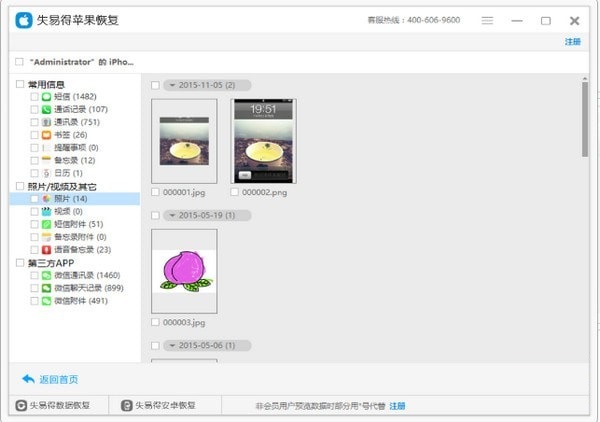Click the vertical scrollbar in photo pane
Viewport: 600px width, 422px height.
pos(584,120)
